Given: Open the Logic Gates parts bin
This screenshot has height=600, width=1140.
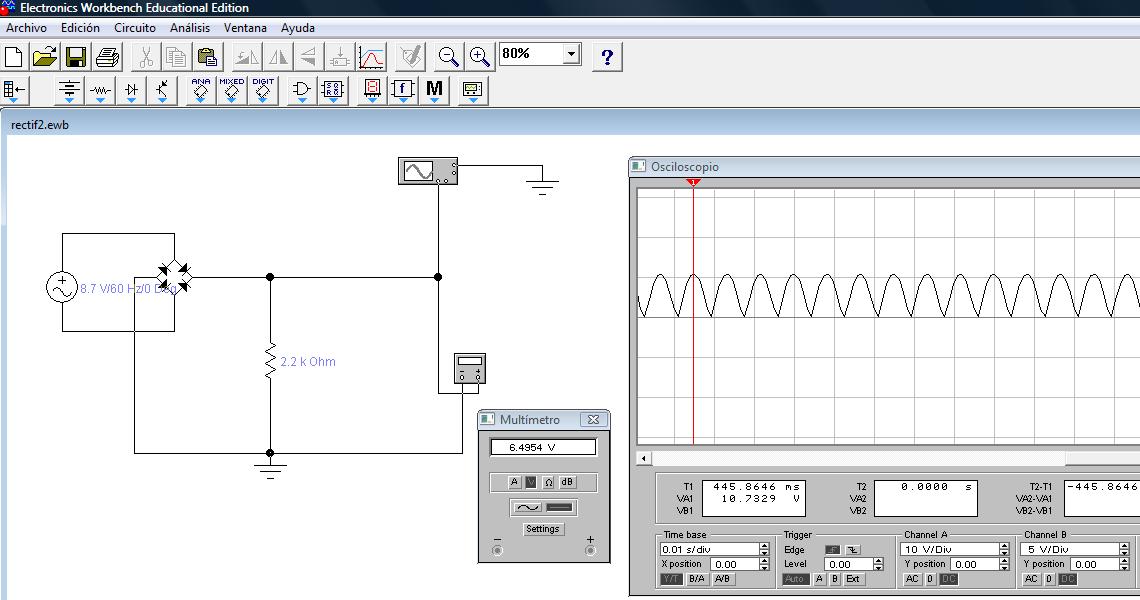Looking at the screenshot, I should click(x=300, y=91).
